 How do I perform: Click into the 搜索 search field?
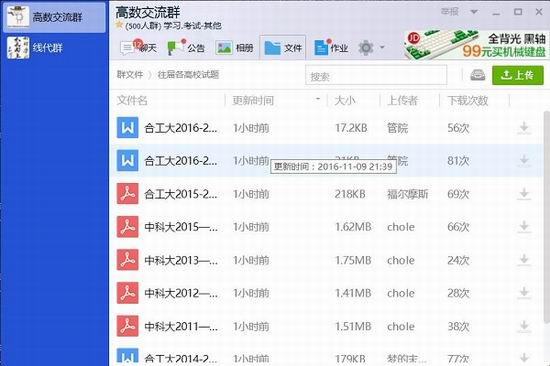pos(376,75)
